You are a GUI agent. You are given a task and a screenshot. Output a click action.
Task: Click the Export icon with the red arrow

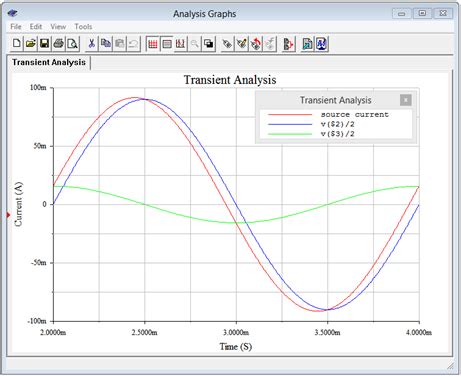click(x=288, y=44)
